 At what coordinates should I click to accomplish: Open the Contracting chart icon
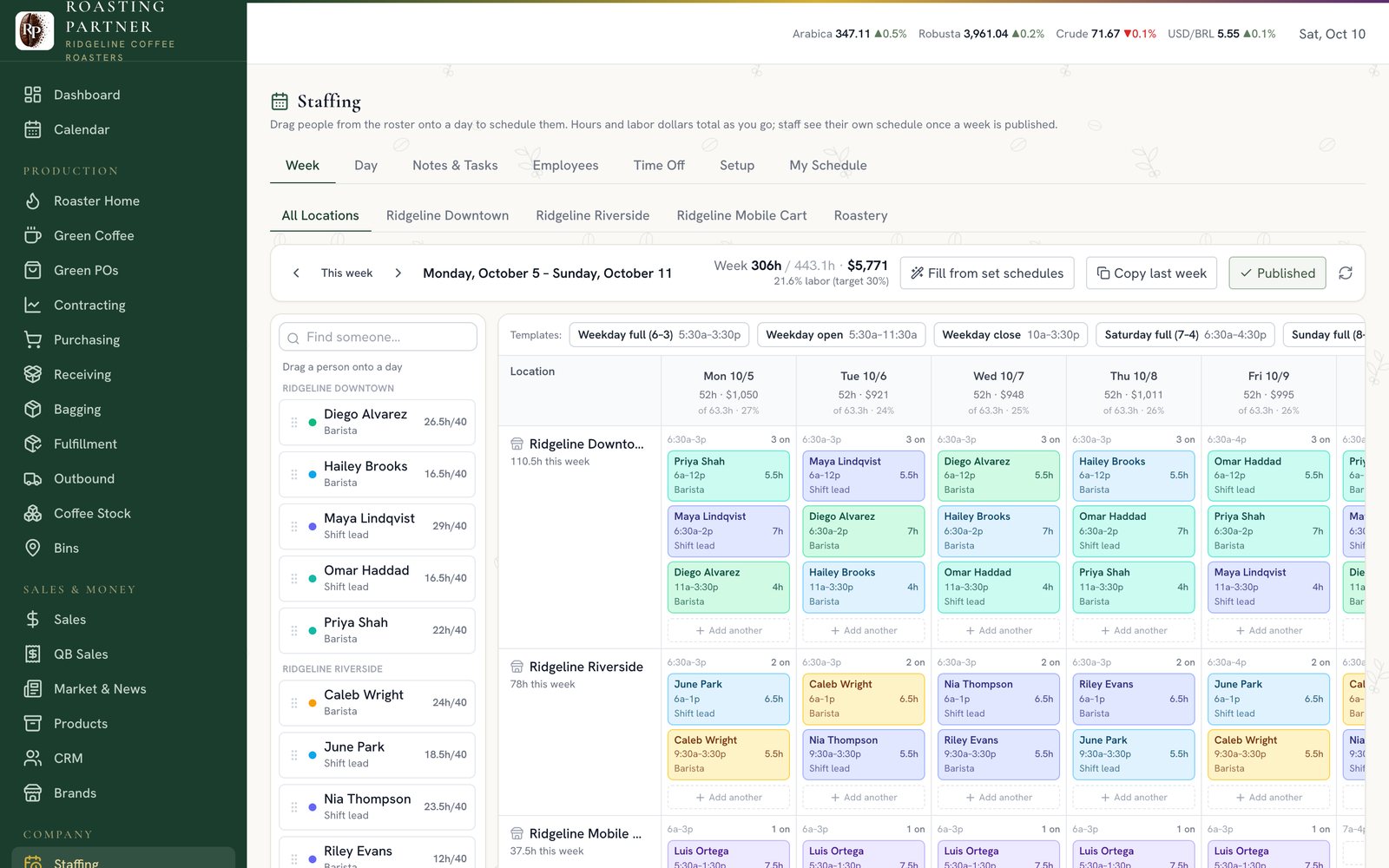33,305
